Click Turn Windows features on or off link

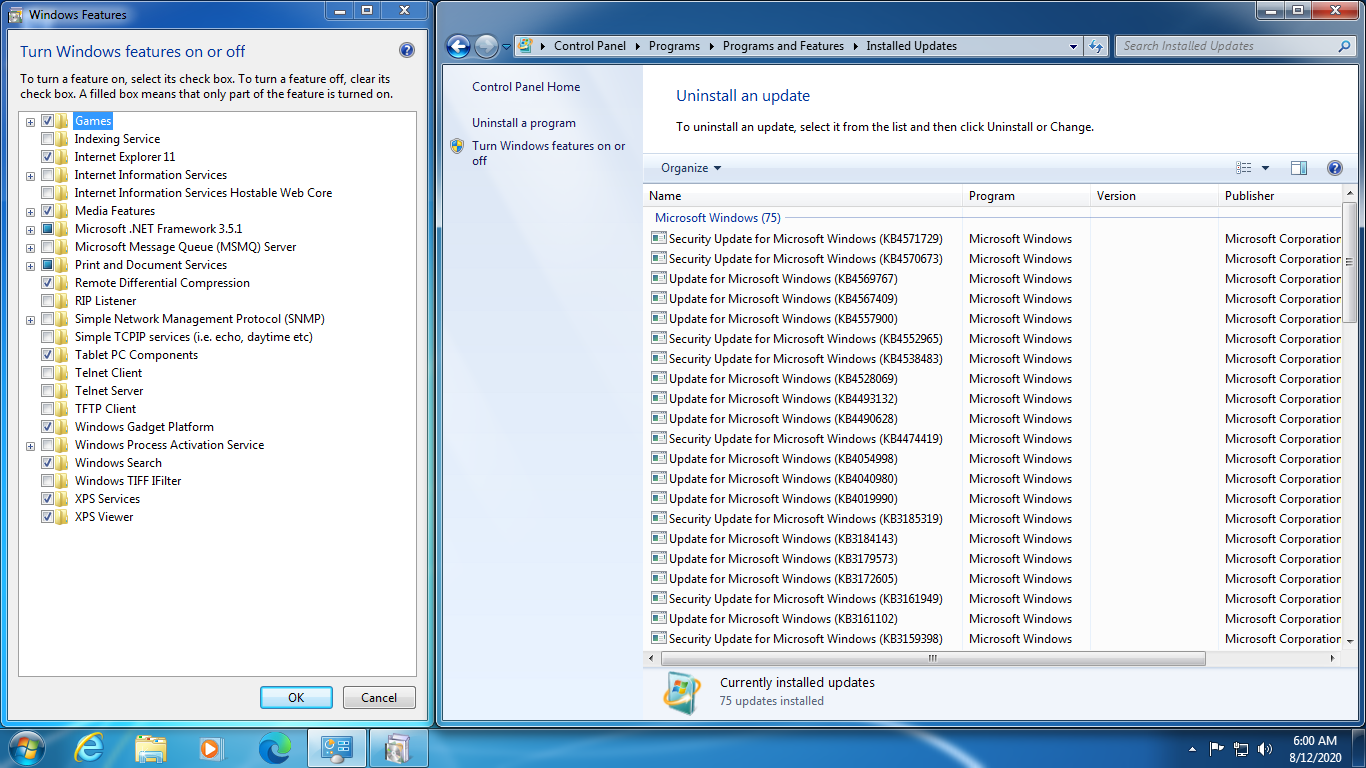(549, 153)
